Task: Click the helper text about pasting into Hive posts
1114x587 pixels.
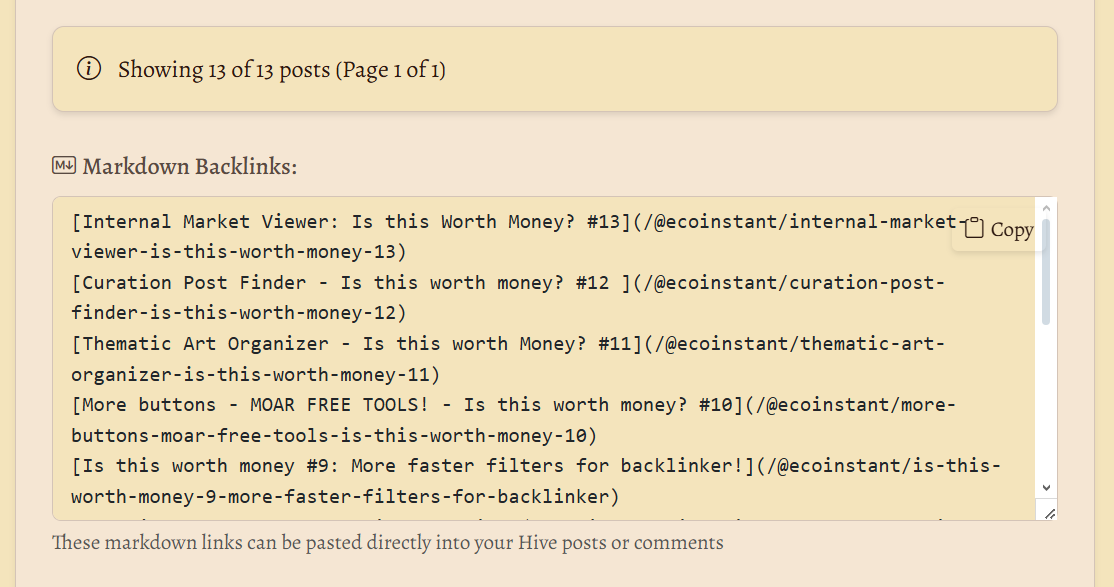Action: (387, 543)
